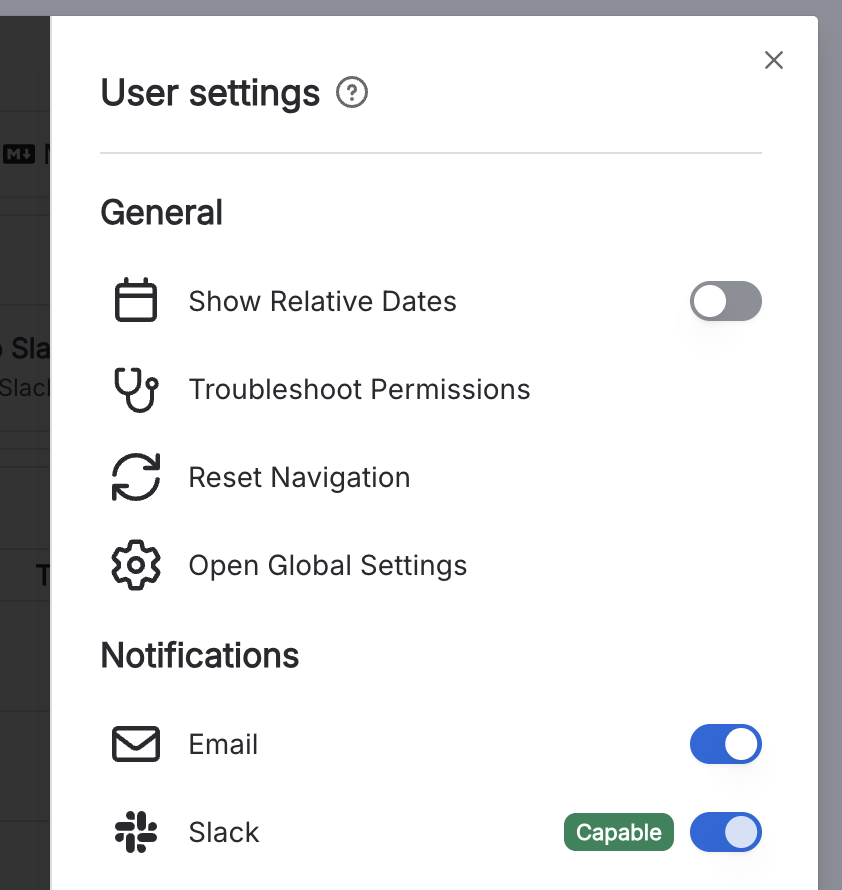
Task: Click the Slack row in Notifications
Action: pos(223,832)
